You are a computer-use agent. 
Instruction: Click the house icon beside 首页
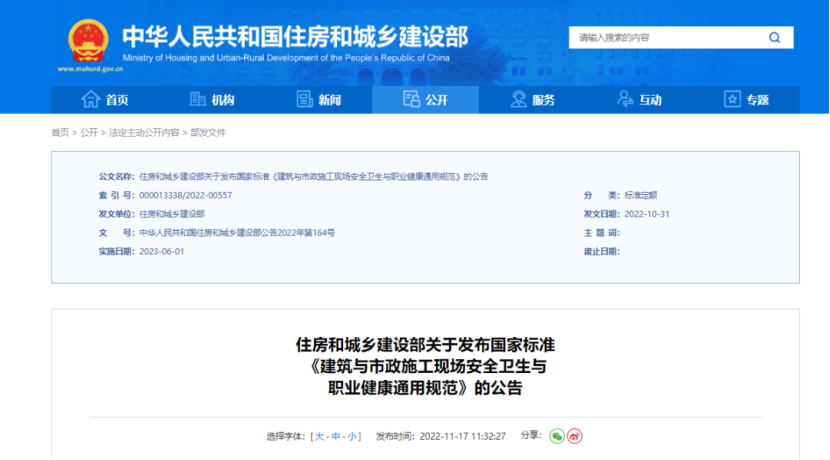(x=91, y=99)
